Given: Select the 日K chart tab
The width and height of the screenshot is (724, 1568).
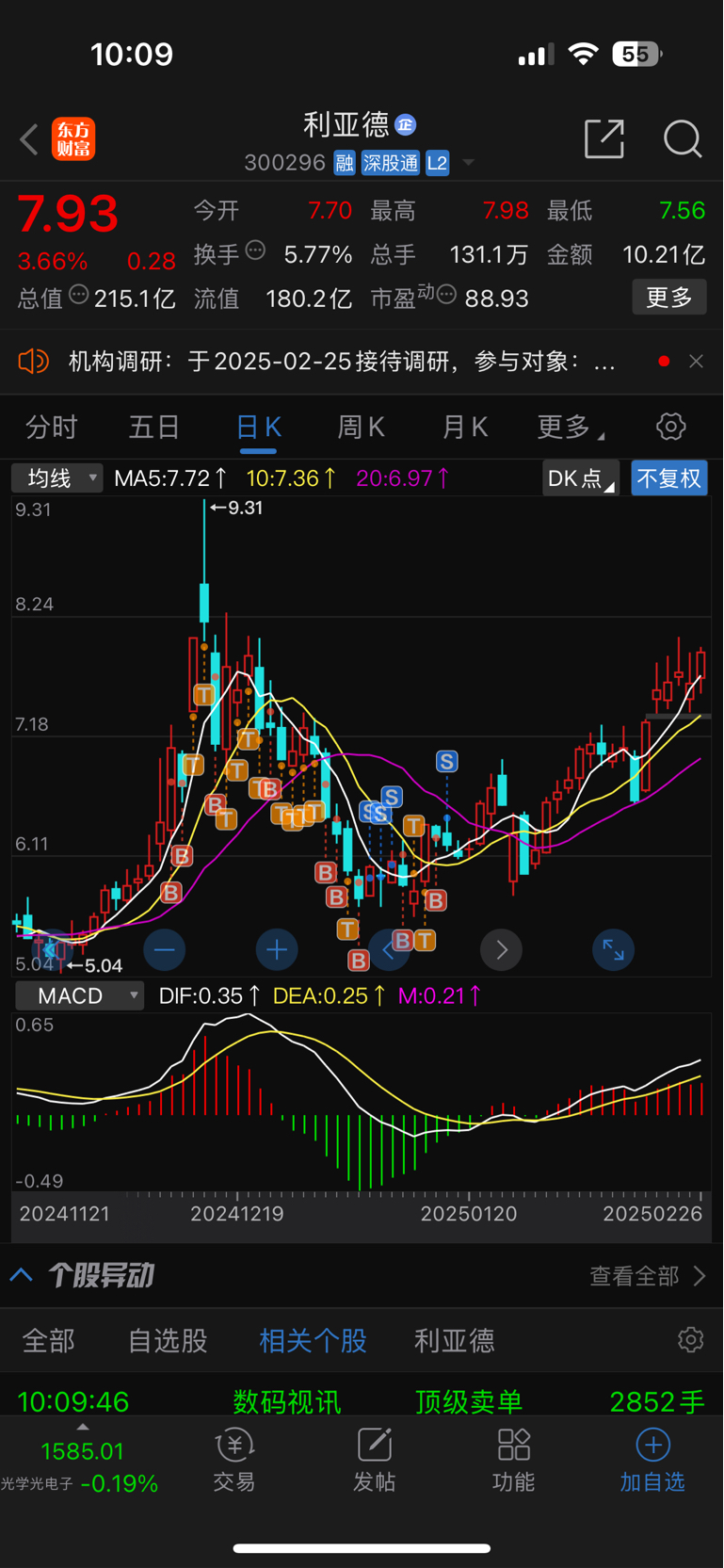Looking at the screenshot, I should pyautogui.click(x=258, y=428).
